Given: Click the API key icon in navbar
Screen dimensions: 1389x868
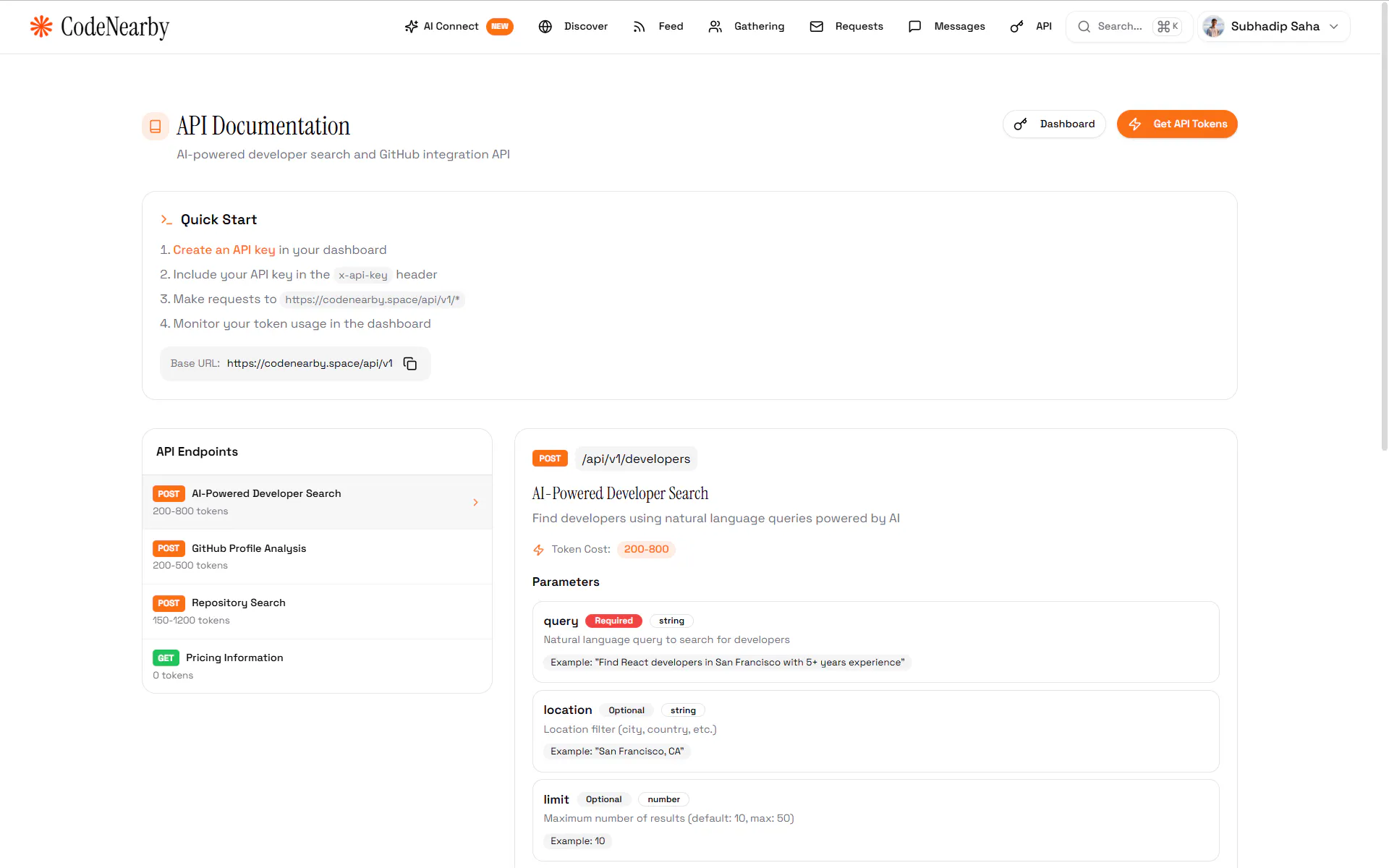Looking at the screenshot, I should 1017,27.
